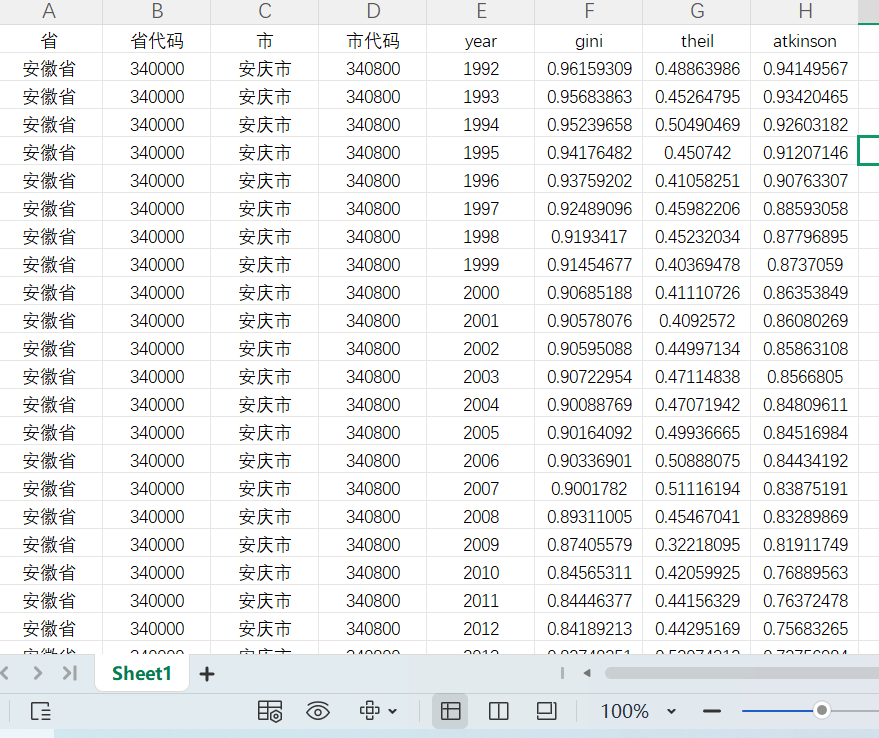Select column F header
Image resolution: width=879 pixels, height=738 pixels.
(589, 12)
